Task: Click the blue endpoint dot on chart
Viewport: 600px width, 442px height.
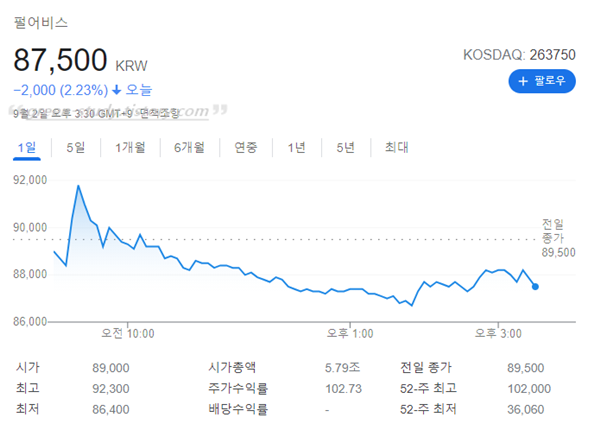Action: tap(535, 287)
